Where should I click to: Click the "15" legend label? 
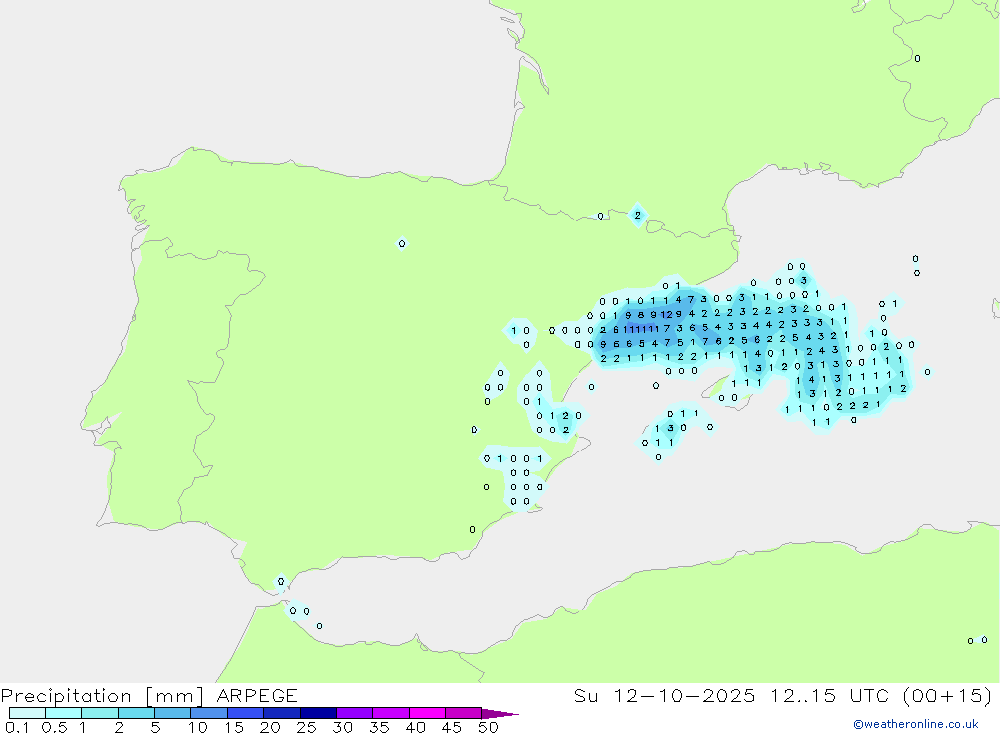(x=234, y=727)
